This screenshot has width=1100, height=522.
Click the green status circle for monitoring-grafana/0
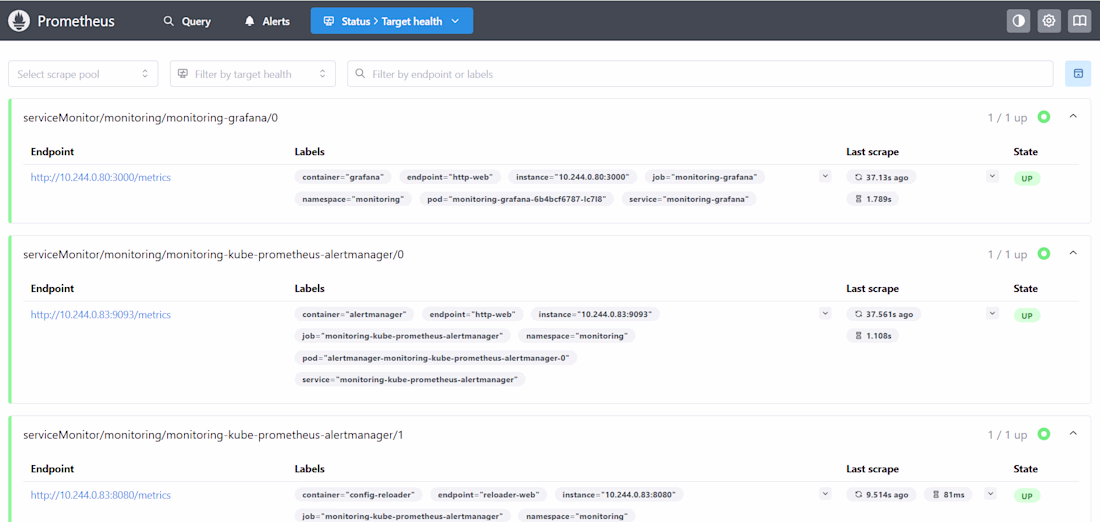tap(1044, 117)
